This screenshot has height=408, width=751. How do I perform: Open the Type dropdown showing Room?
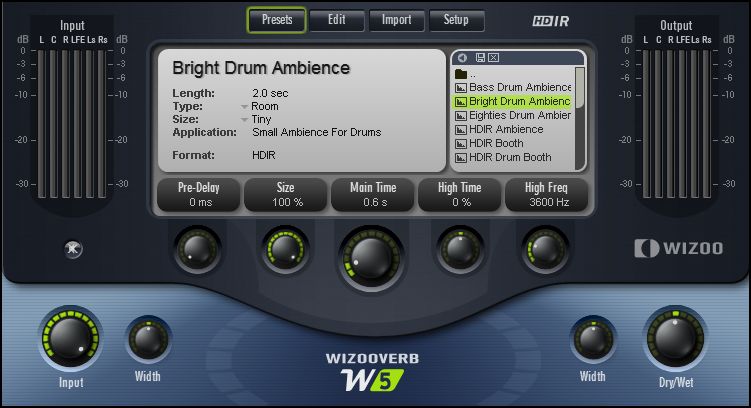[259, 106]
